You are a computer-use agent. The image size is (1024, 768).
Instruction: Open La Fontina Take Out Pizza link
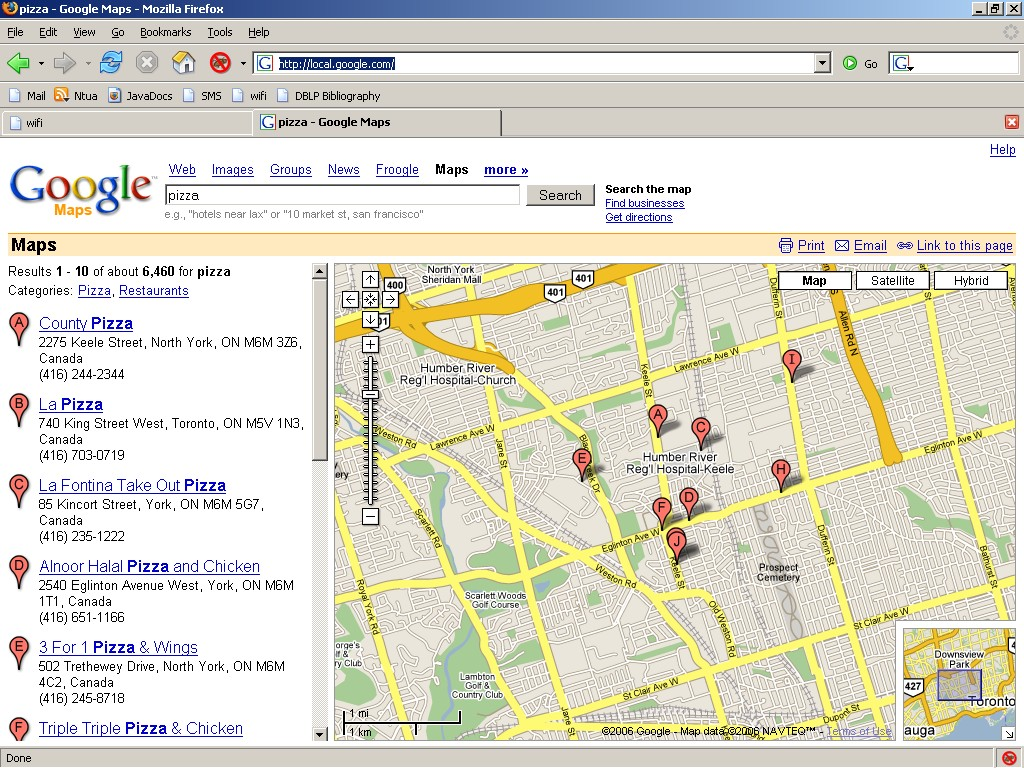click(x=132, y=485)
